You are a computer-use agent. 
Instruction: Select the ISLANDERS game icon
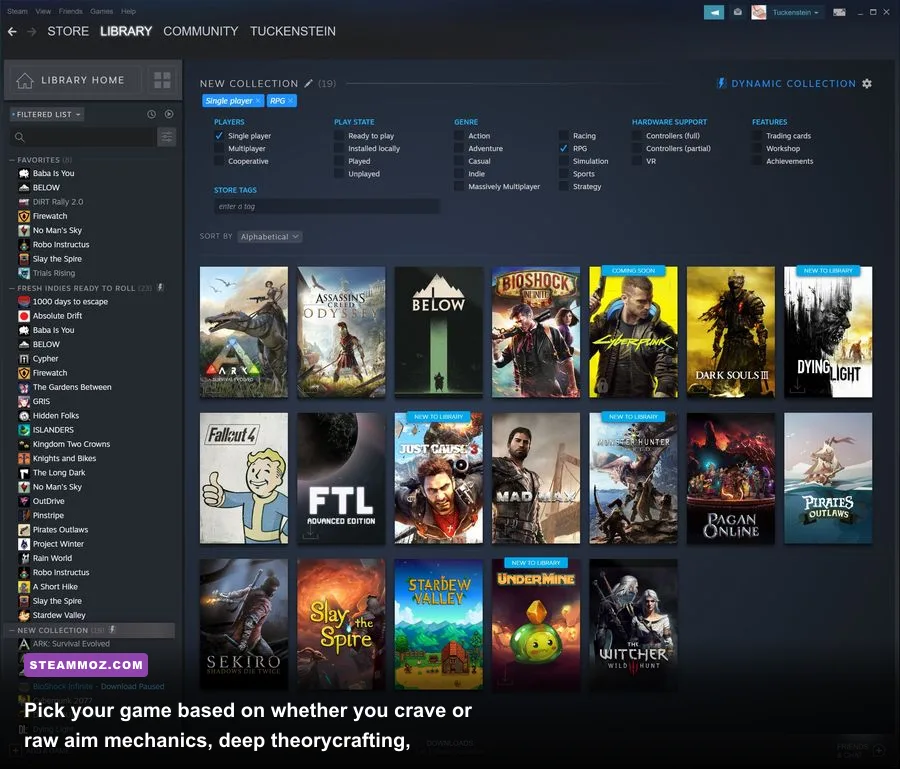(x=24, y=430)
